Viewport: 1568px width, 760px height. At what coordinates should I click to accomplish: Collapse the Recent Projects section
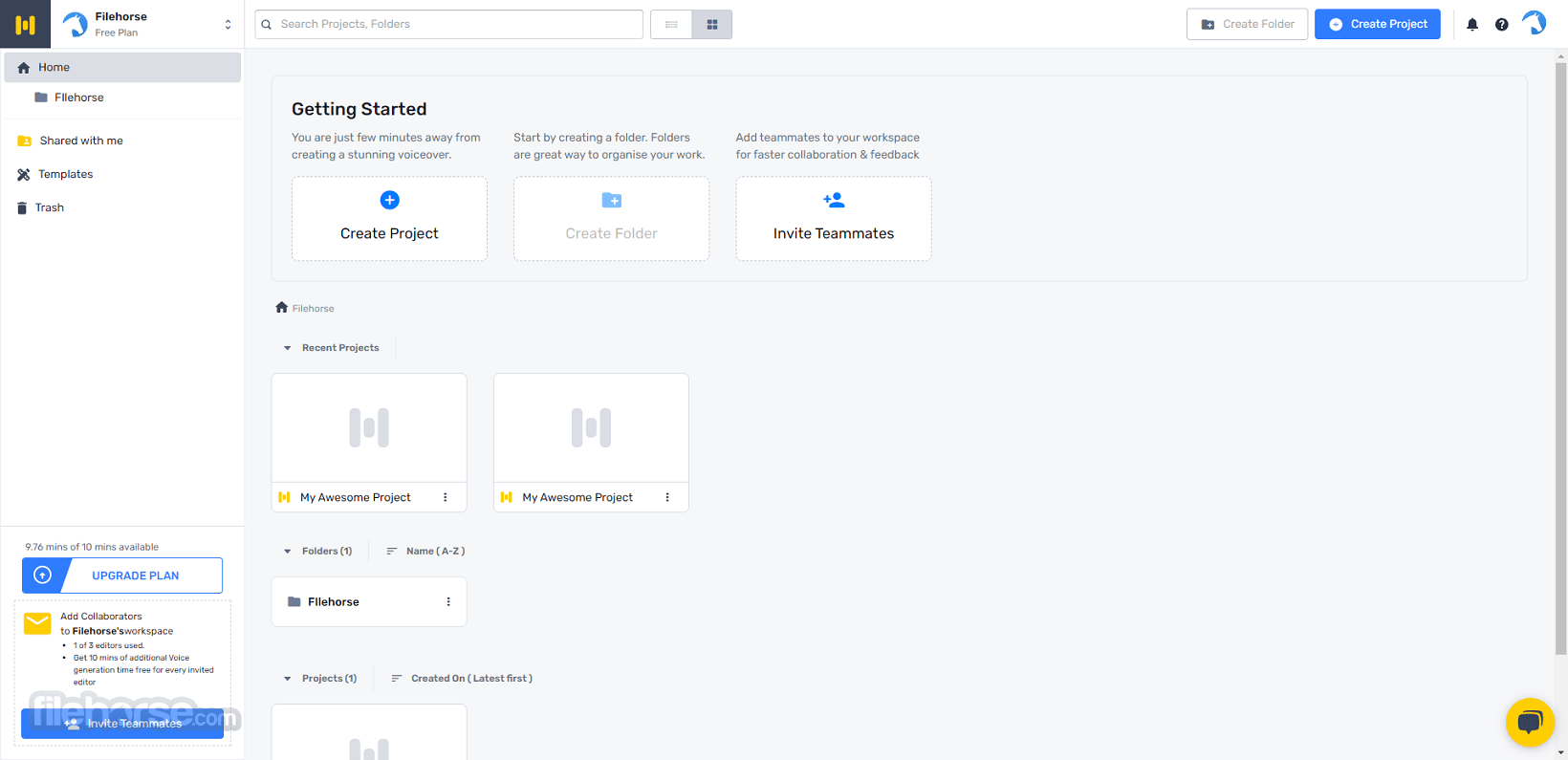click(287, 348)
